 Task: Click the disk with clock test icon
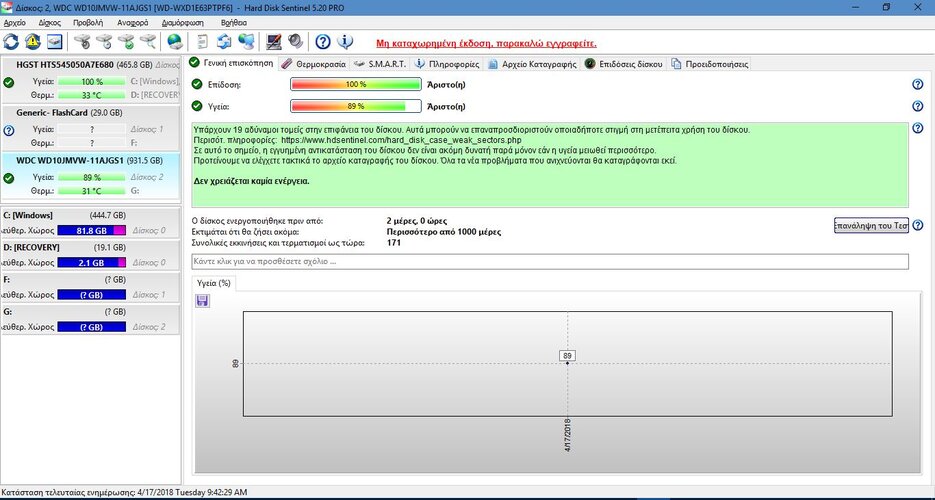(x=104, y=42)
